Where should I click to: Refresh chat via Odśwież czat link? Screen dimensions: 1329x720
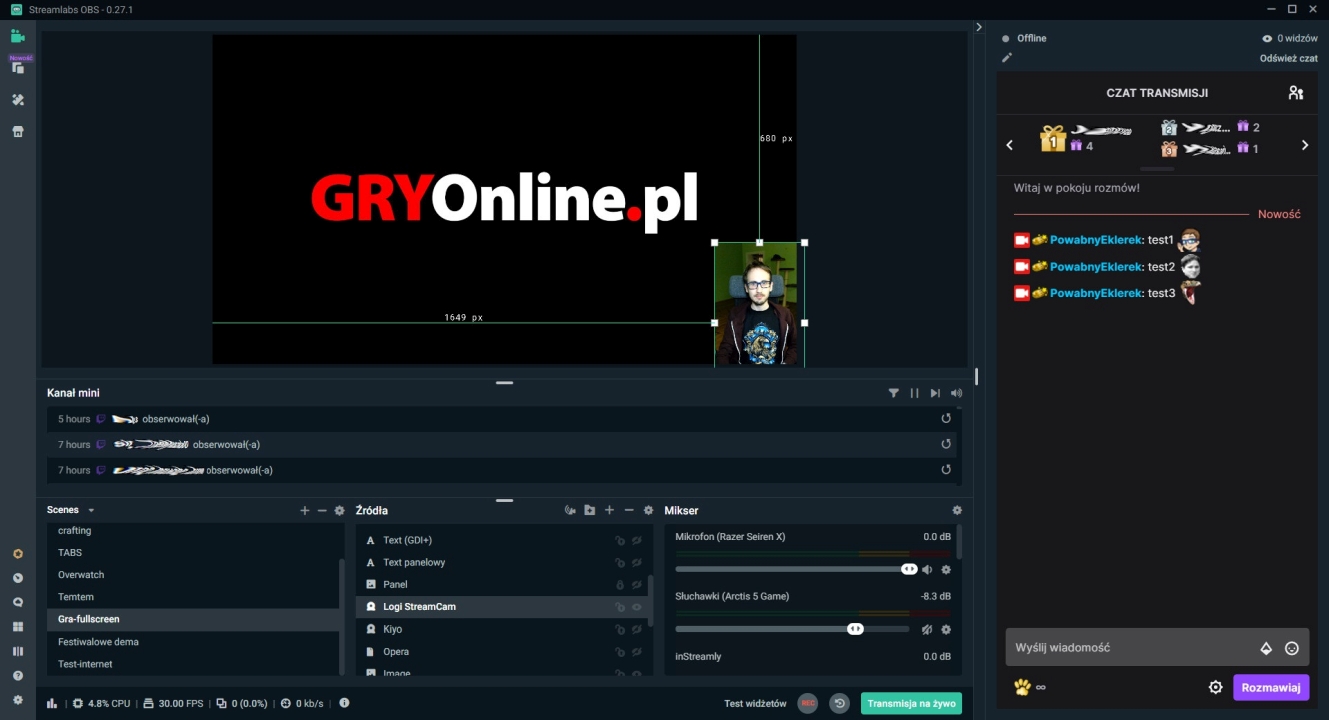click(1289, 57)
